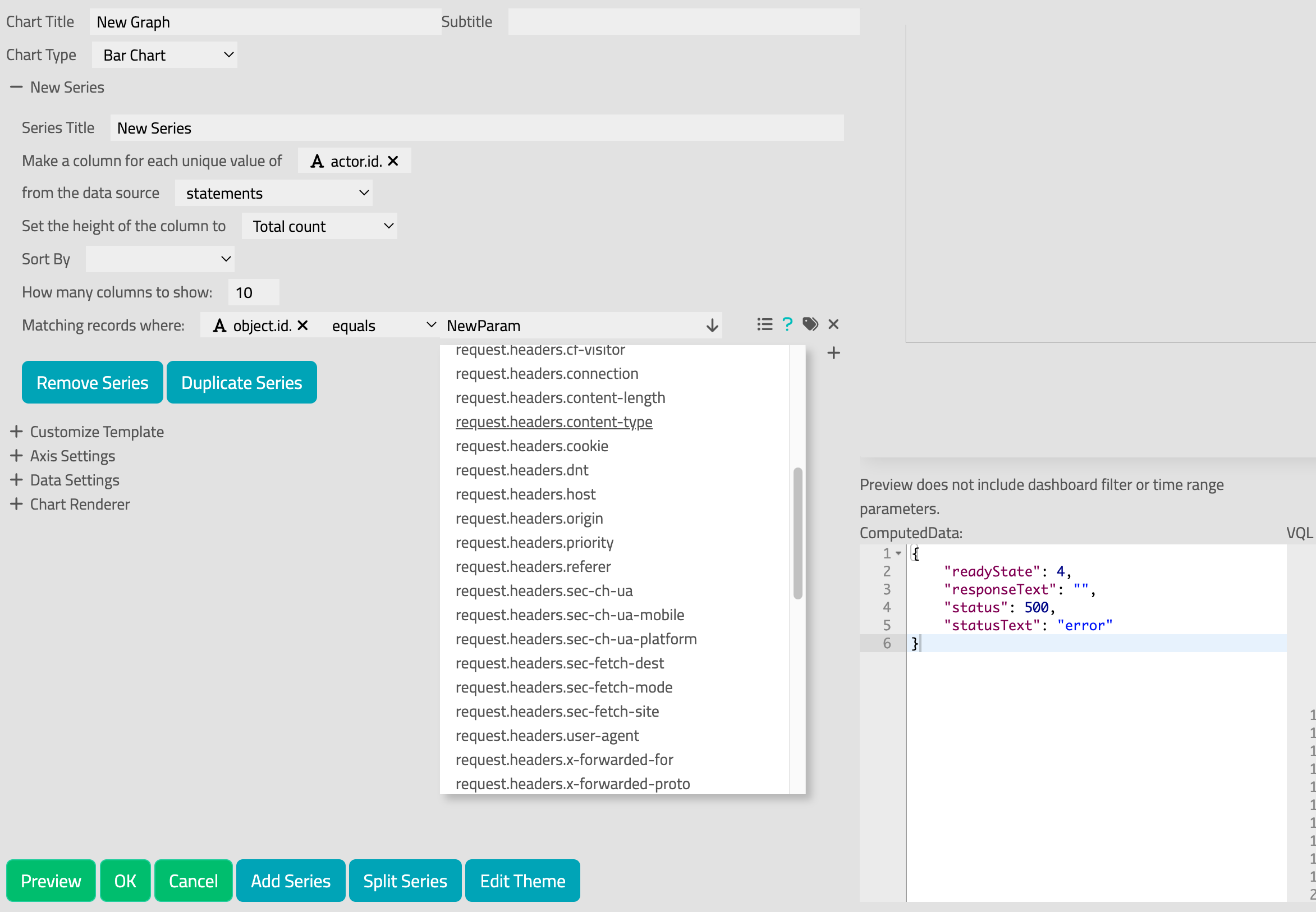Click the plus icon to add filter
The height and width of the screenshot is (912, 1316).
click(x=833, y=353)
